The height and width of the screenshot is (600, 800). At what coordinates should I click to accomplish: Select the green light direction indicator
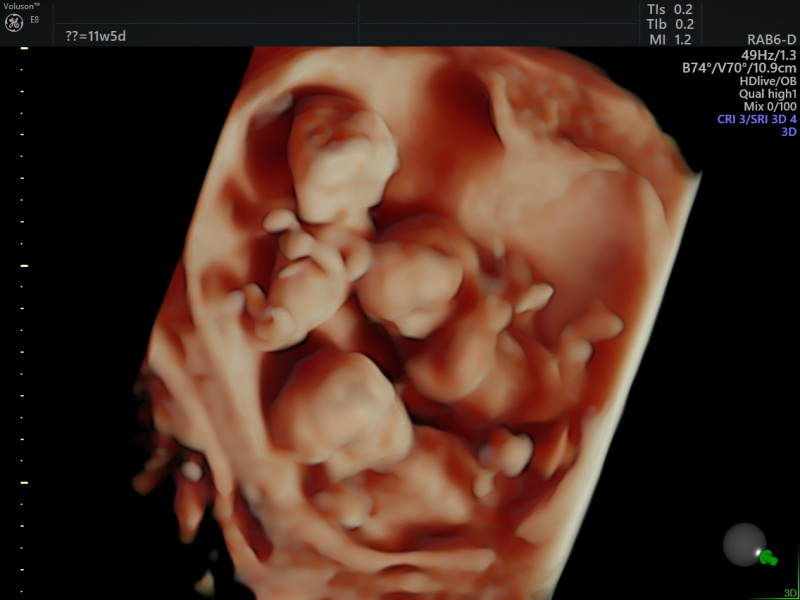click(x=767, y=557)
